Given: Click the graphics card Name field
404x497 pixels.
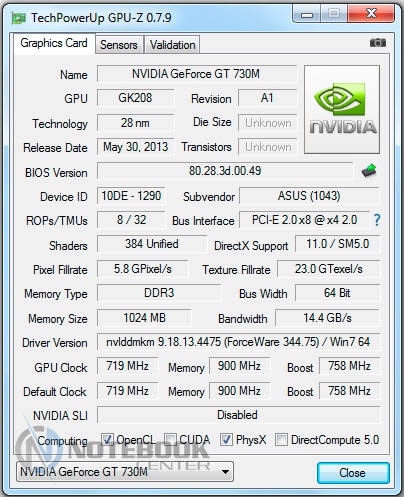Looking at the screenshot, I should [x=197, y=74].
